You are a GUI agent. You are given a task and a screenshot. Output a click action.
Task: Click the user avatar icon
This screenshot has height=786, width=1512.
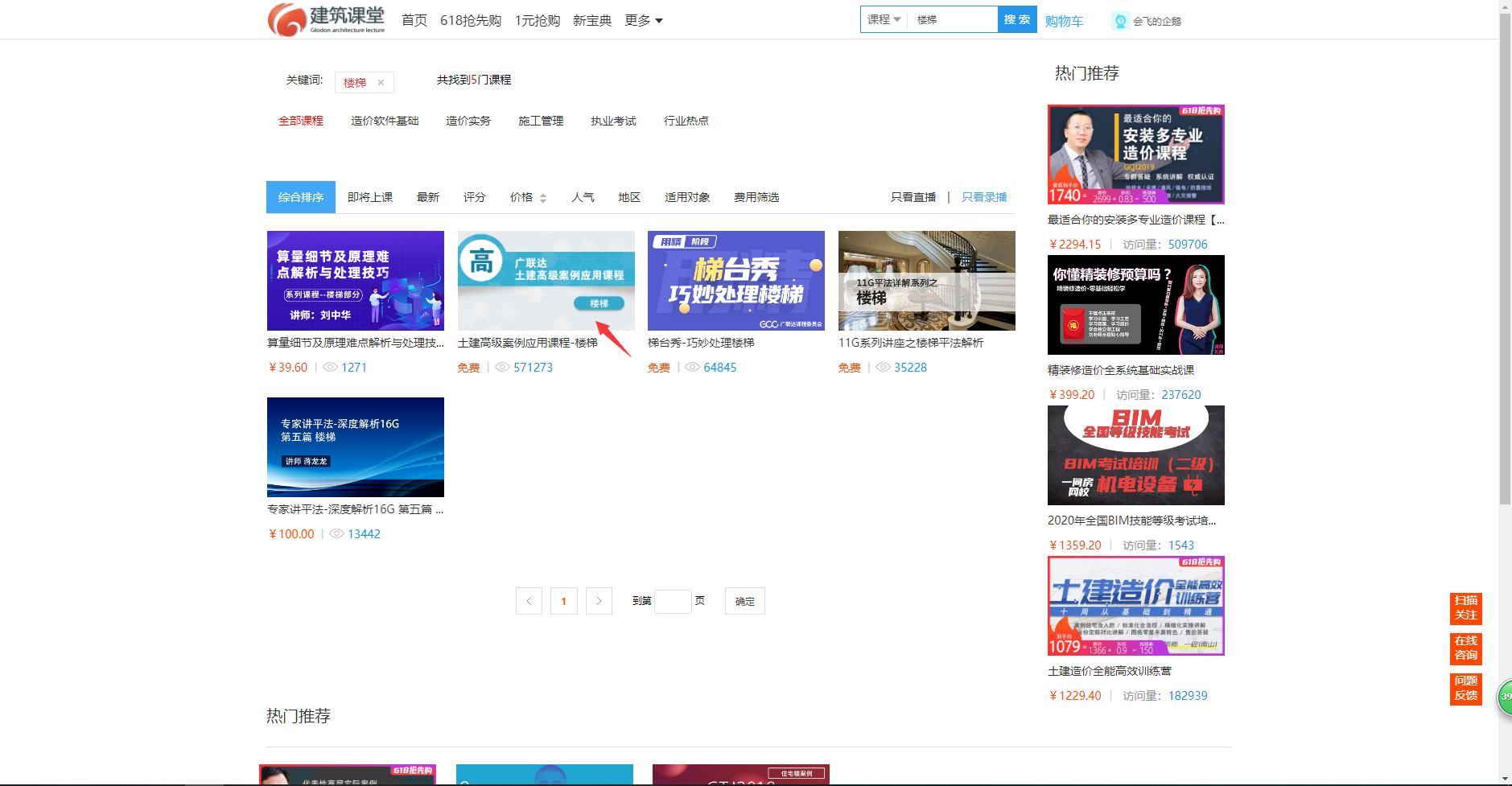click(x=1120, y=21)
